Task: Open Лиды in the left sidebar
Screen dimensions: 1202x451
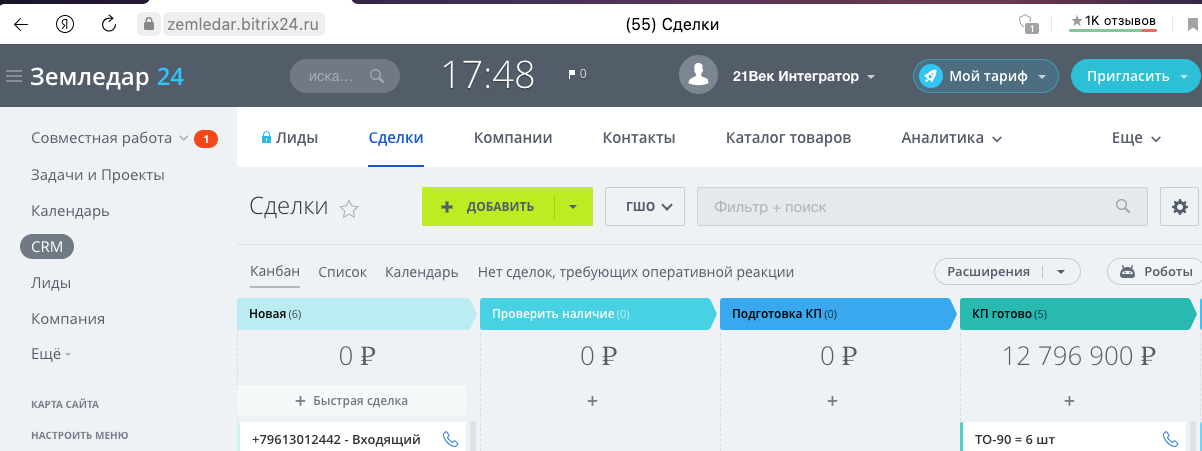Action: pos(51,283)
